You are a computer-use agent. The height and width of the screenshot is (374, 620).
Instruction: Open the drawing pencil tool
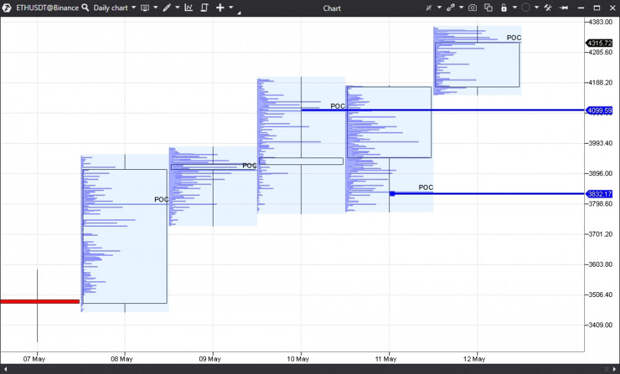pos(167,8)
